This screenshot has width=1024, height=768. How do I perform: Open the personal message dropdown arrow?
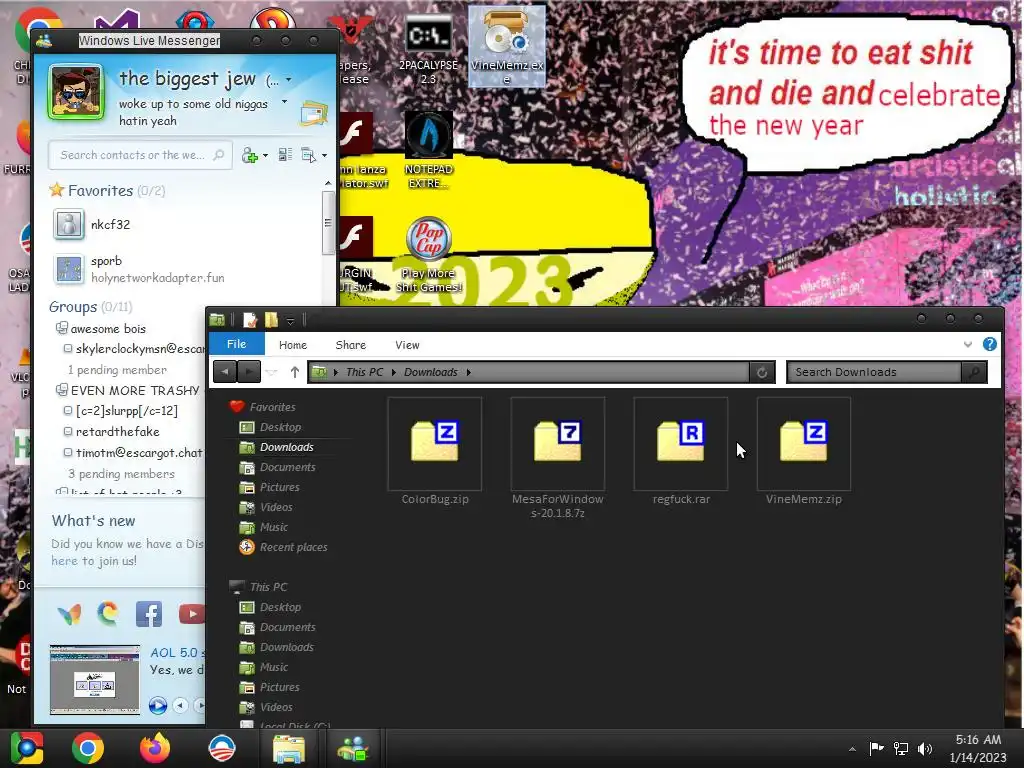point(284,102)
